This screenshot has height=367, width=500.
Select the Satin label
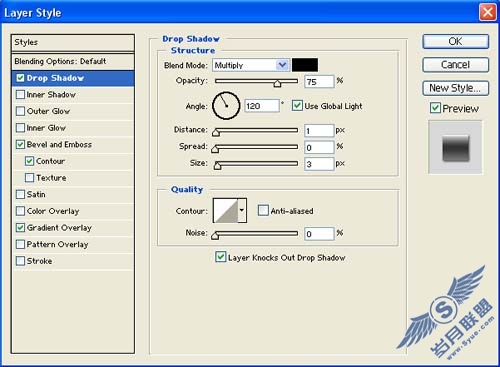36,194
